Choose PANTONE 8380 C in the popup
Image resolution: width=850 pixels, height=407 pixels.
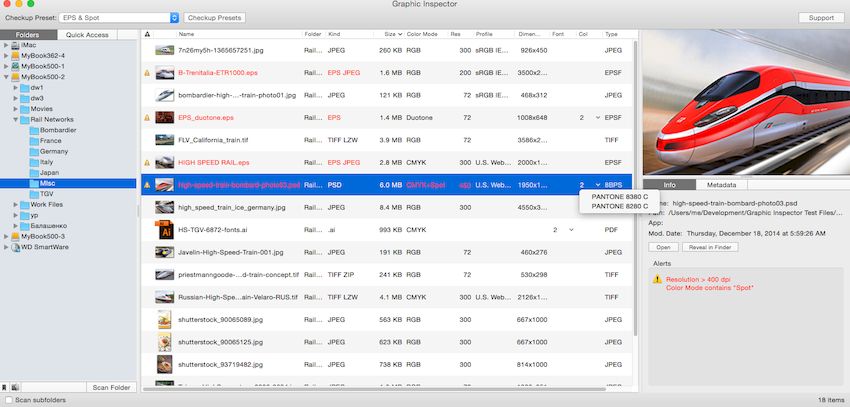(620, 197)
